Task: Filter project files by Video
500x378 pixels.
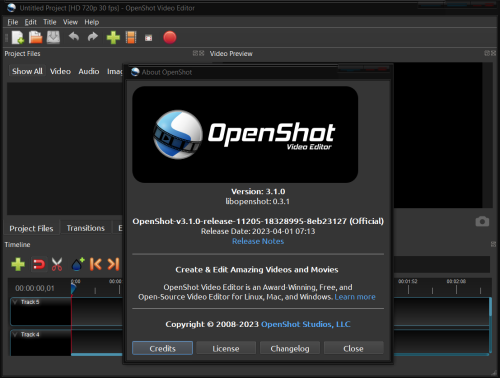Action: (60, 71)
